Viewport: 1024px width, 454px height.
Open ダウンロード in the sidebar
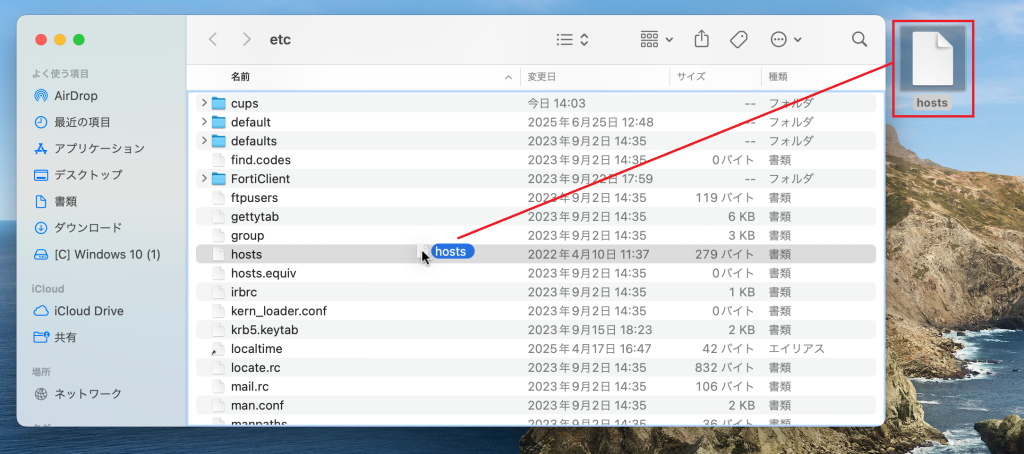coord(78,227)
